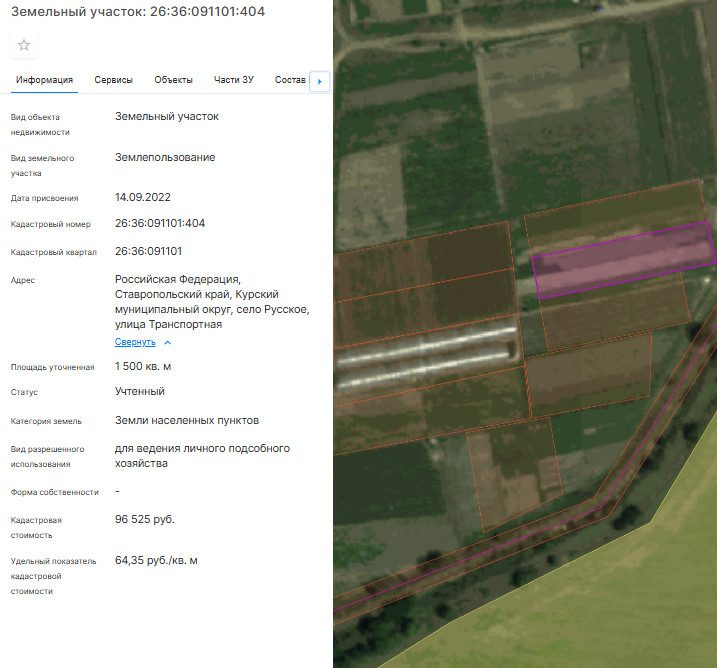717x668 pixels.
Task: Click the Свернуть link under address
Action: click(x=135, y=342)
